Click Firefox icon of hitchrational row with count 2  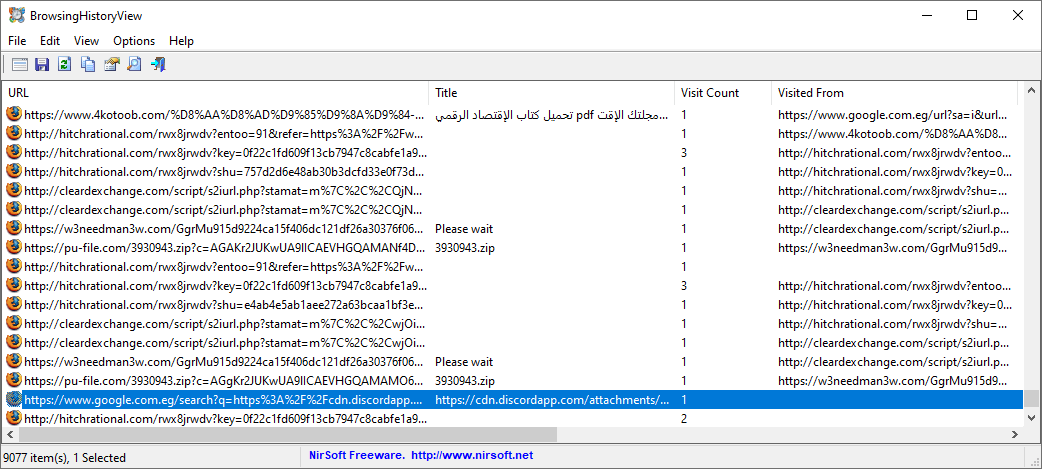(x=14, y=419)
